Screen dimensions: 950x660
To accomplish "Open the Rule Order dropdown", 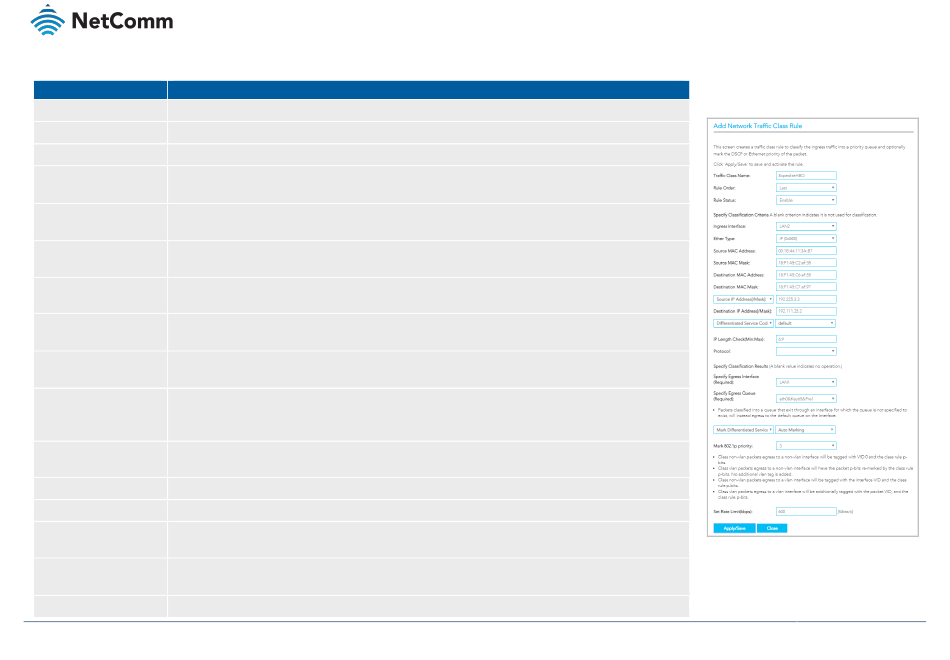I will click(805, 187).
